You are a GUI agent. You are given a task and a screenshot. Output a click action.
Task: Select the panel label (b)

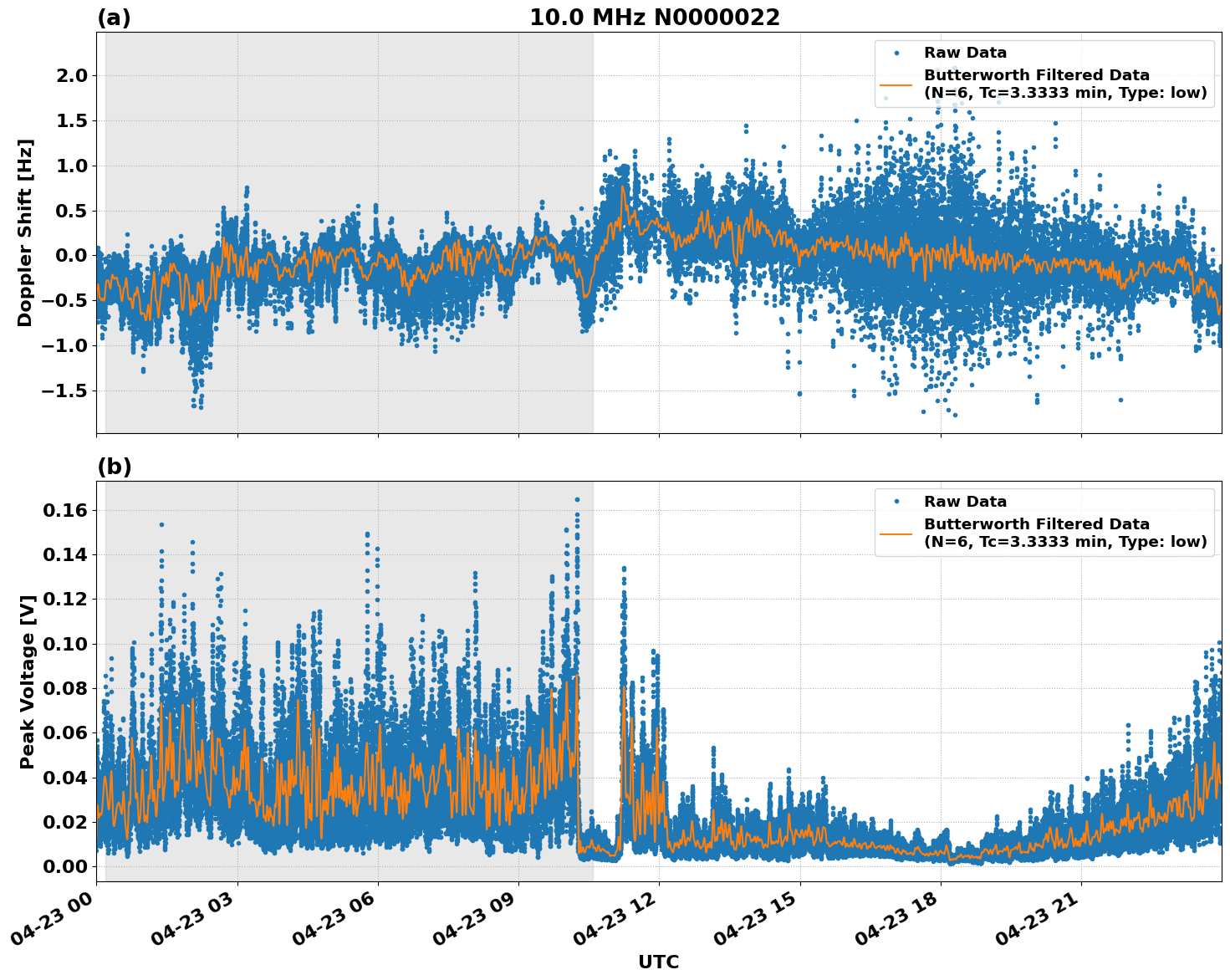click(114, 466)
